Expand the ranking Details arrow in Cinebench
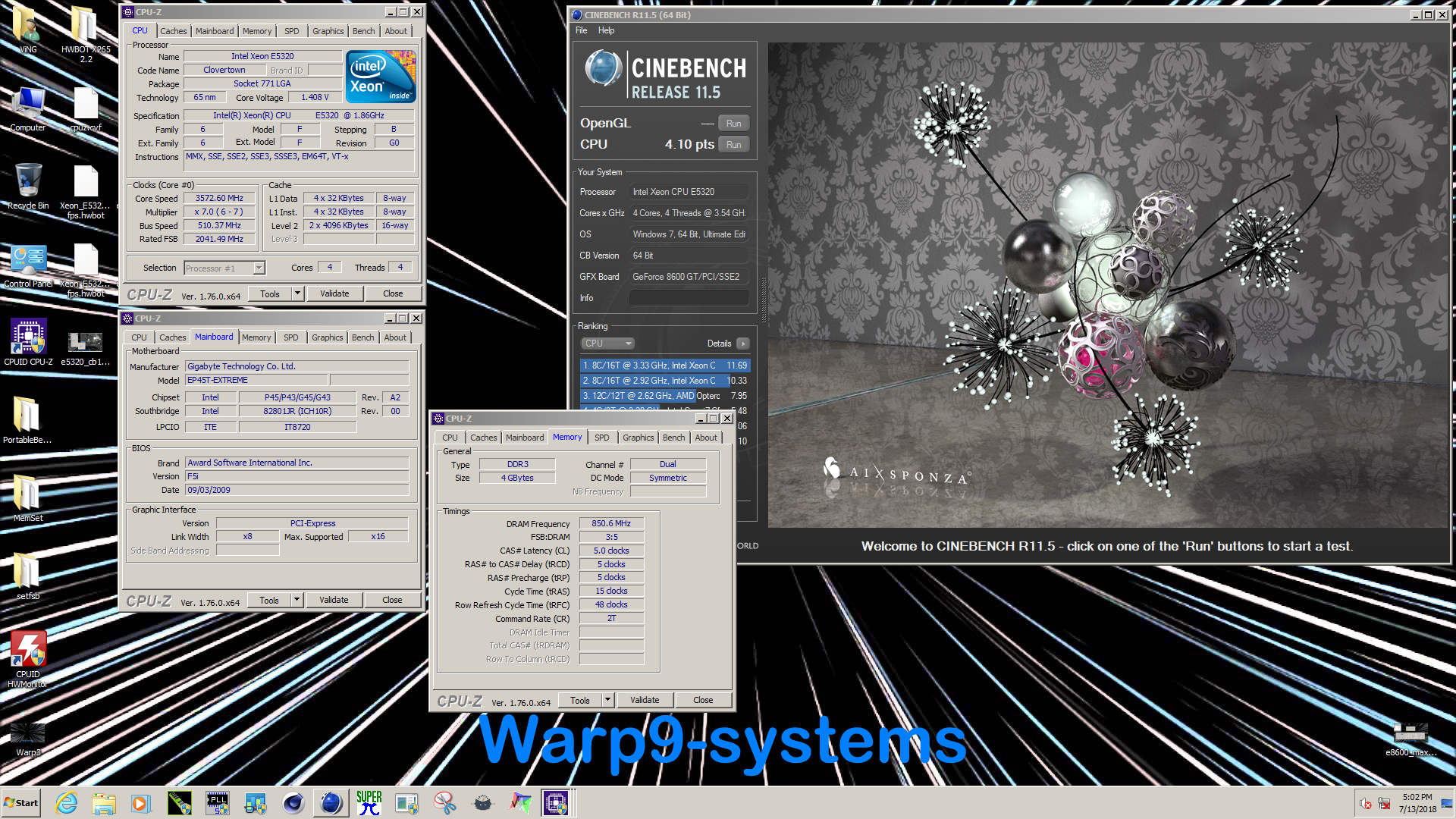Image resolution: width=1456 pixels, height=819 pixels. pos(743,344)
